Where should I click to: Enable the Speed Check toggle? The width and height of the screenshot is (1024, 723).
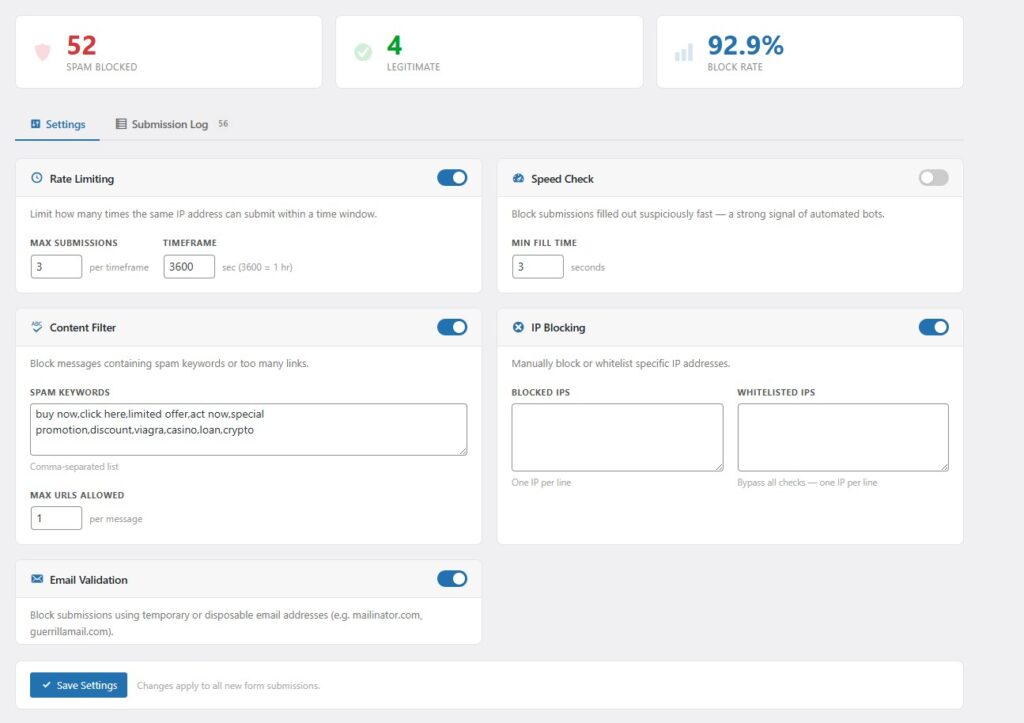click(933, 178)
